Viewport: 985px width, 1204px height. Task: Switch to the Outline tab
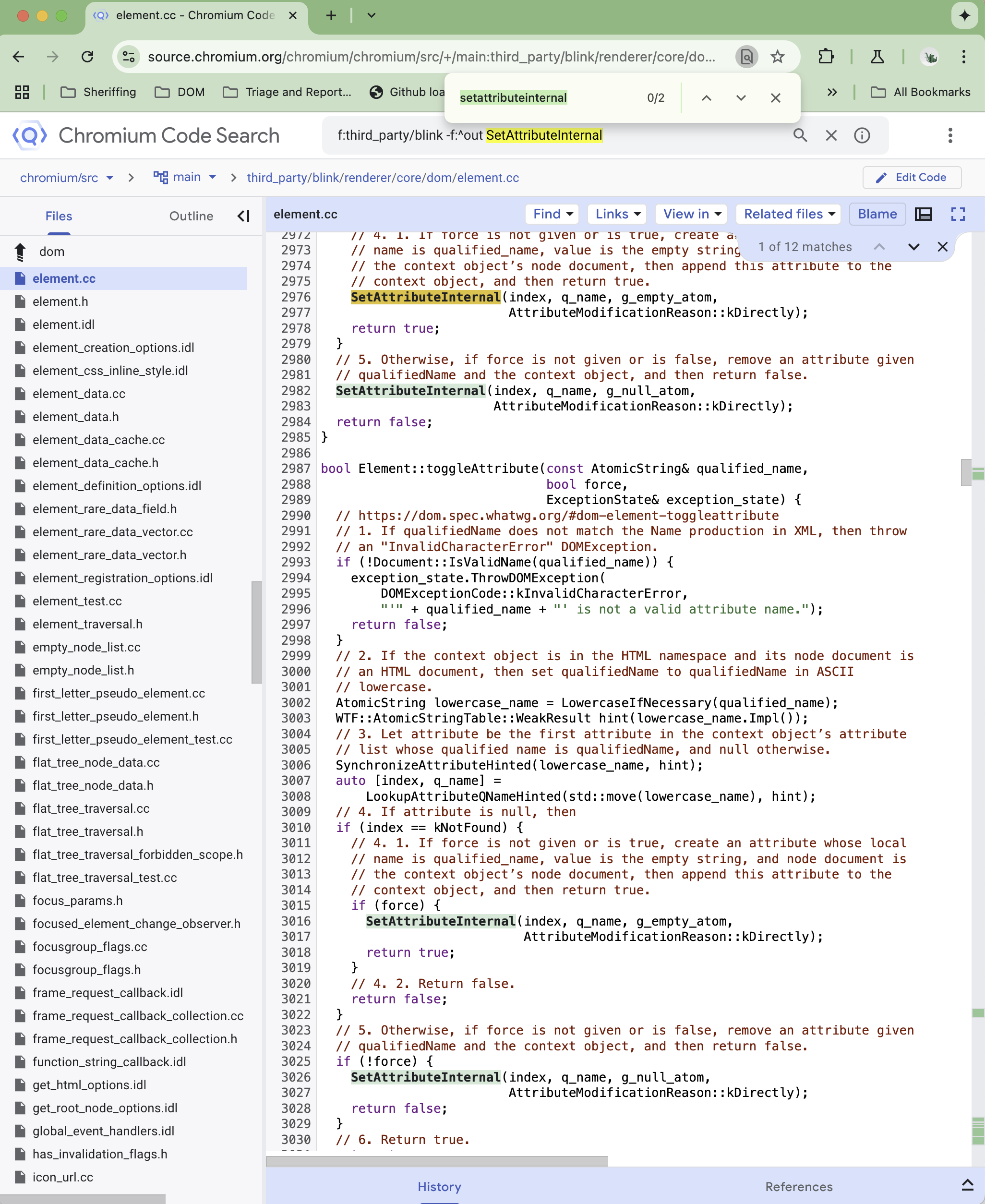[191, 216]
